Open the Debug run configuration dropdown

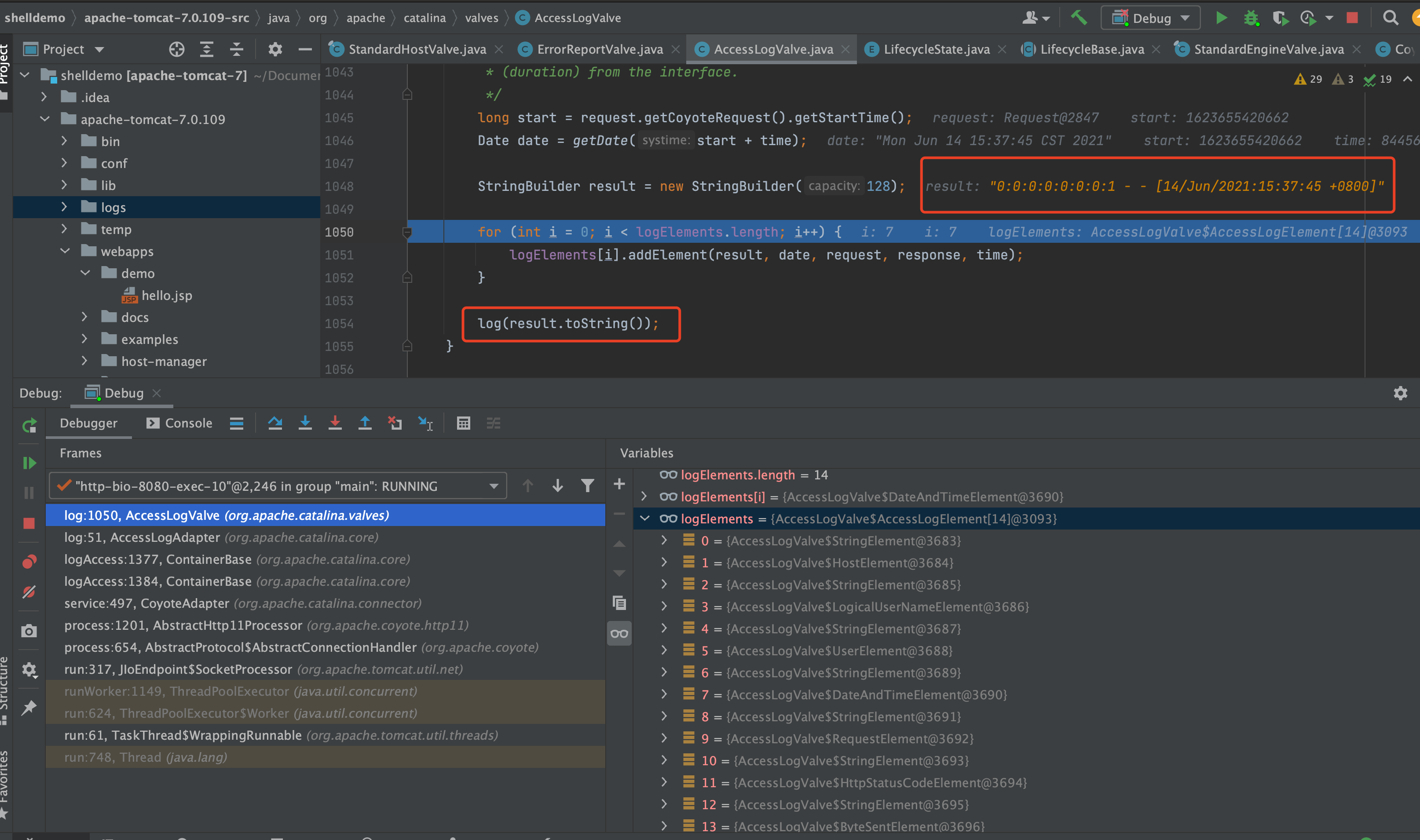pyautogui.click(x=1150, y=18)
